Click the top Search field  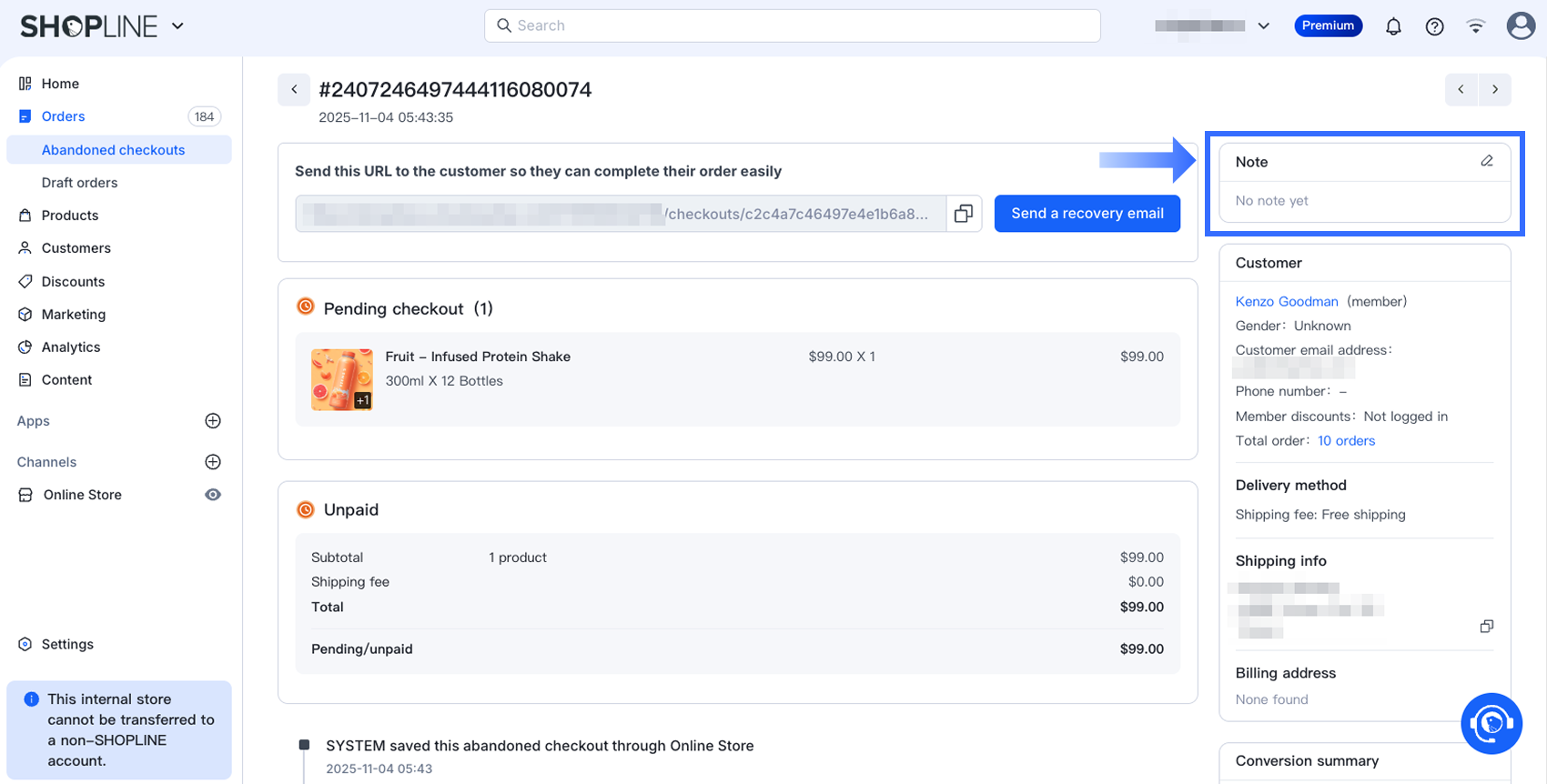pyautogui.click(x=792, y=25)
